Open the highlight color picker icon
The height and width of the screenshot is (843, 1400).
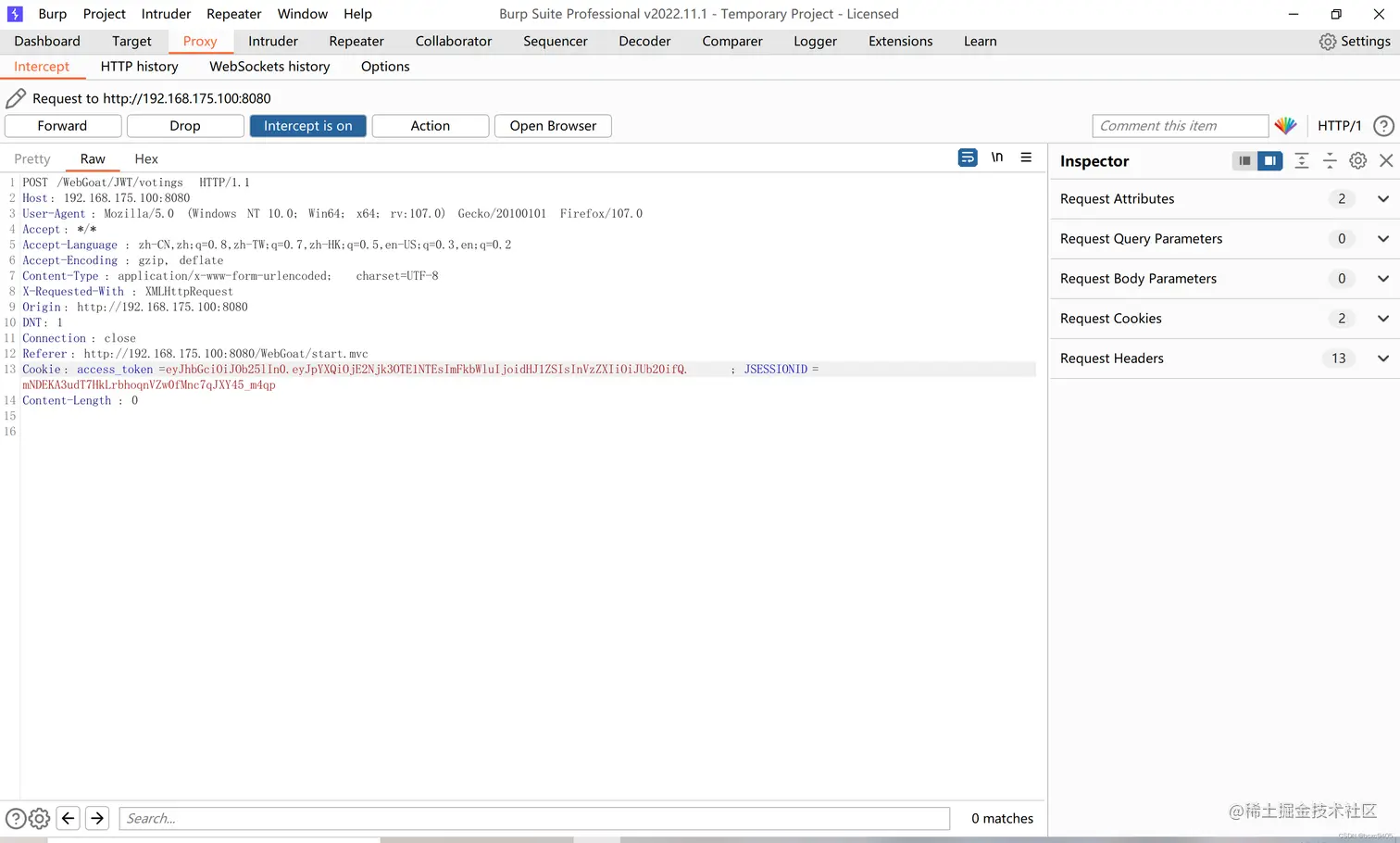pos(1285,126)
